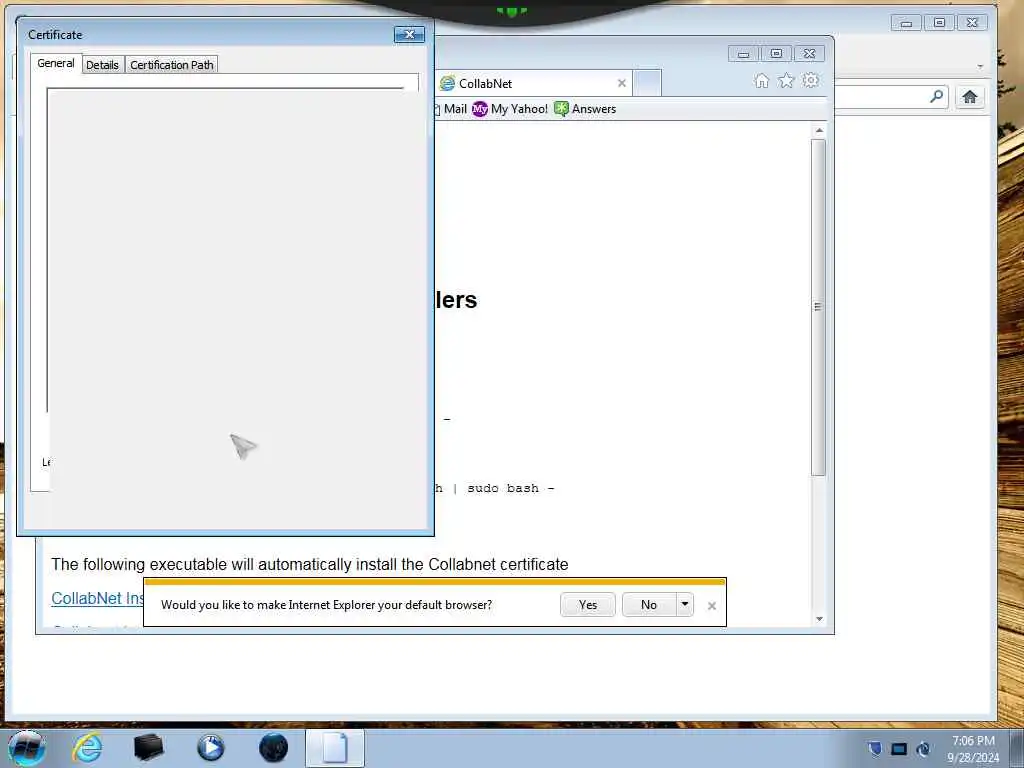Close the Certificate dialog
Image resolution: width=1024 pixels, height=768 pixels.
(x=409, y=34)
